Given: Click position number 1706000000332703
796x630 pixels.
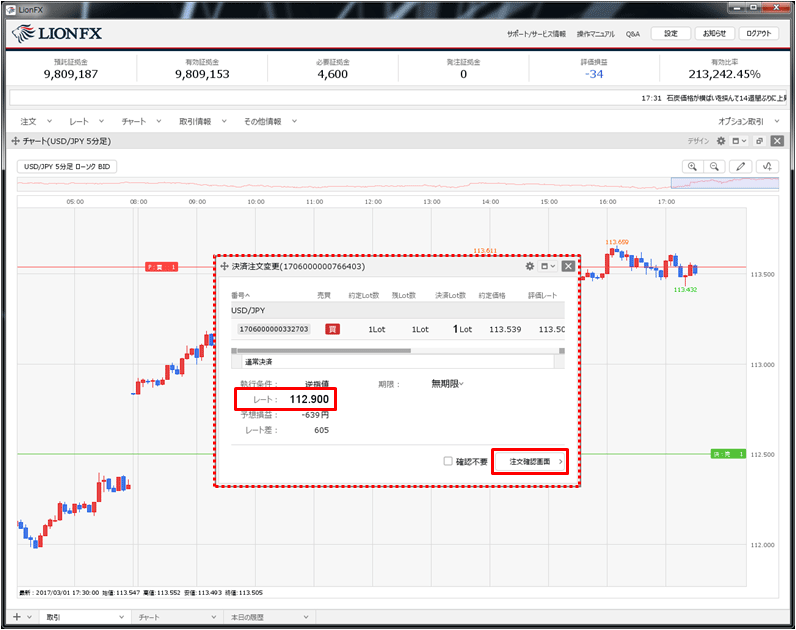Looking at the screenshot, I should pos(274,329).
